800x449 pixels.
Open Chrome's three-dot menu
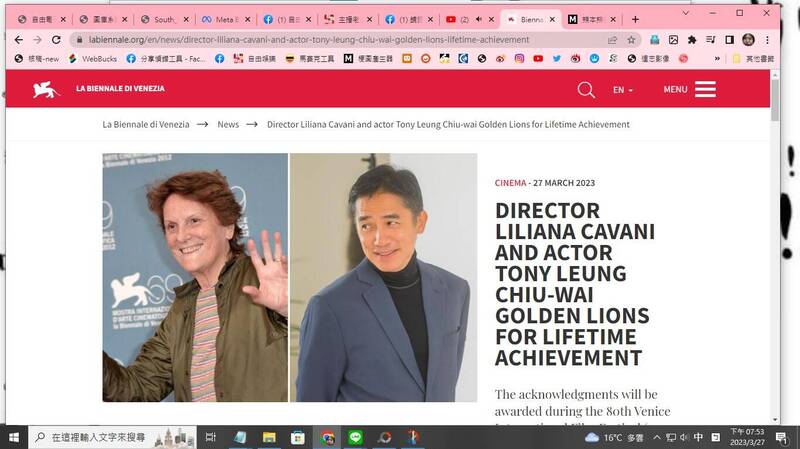(x=767, y=40)
